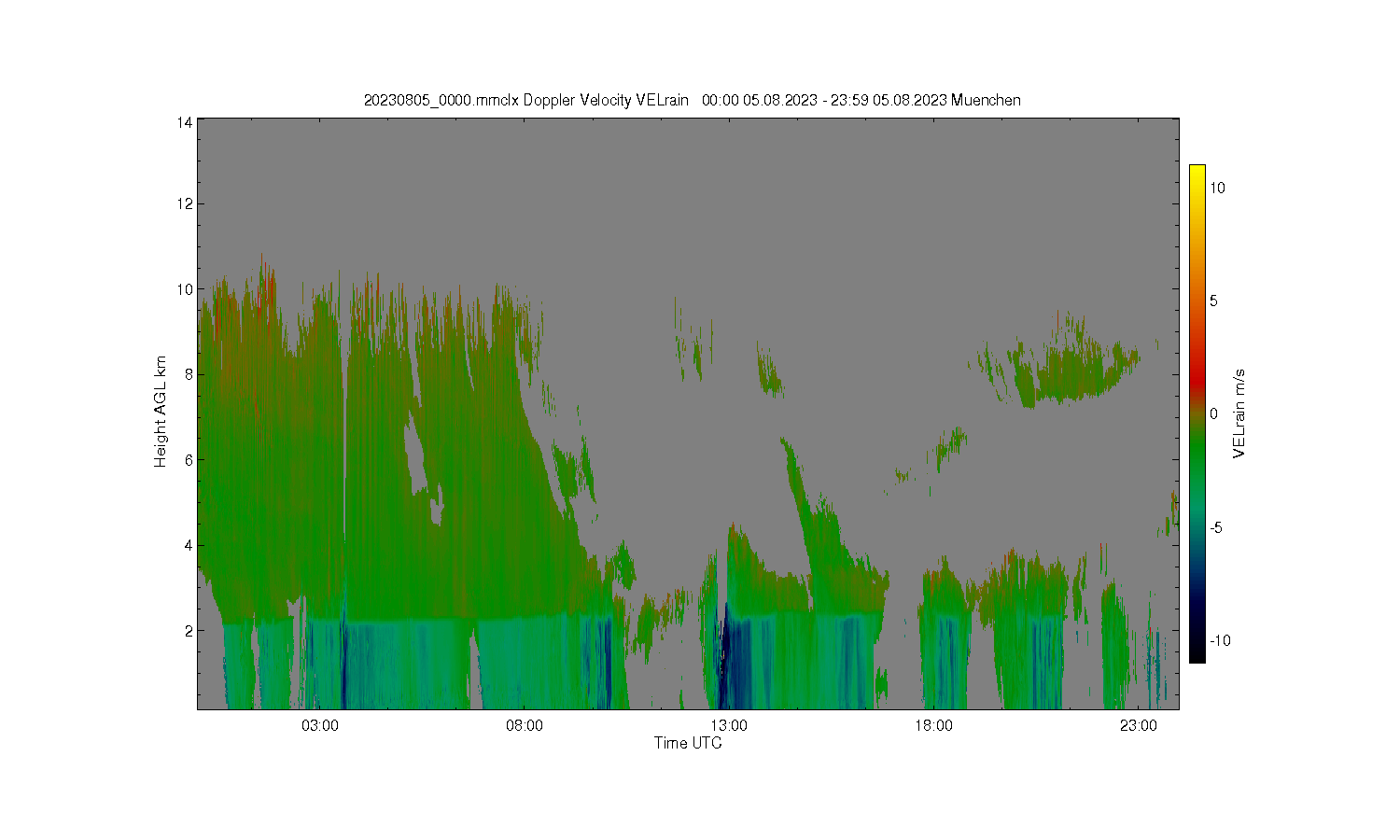Click the height tick label 4
The image size is (1400, 840).
pyautogui.click(x=189, y=545)
